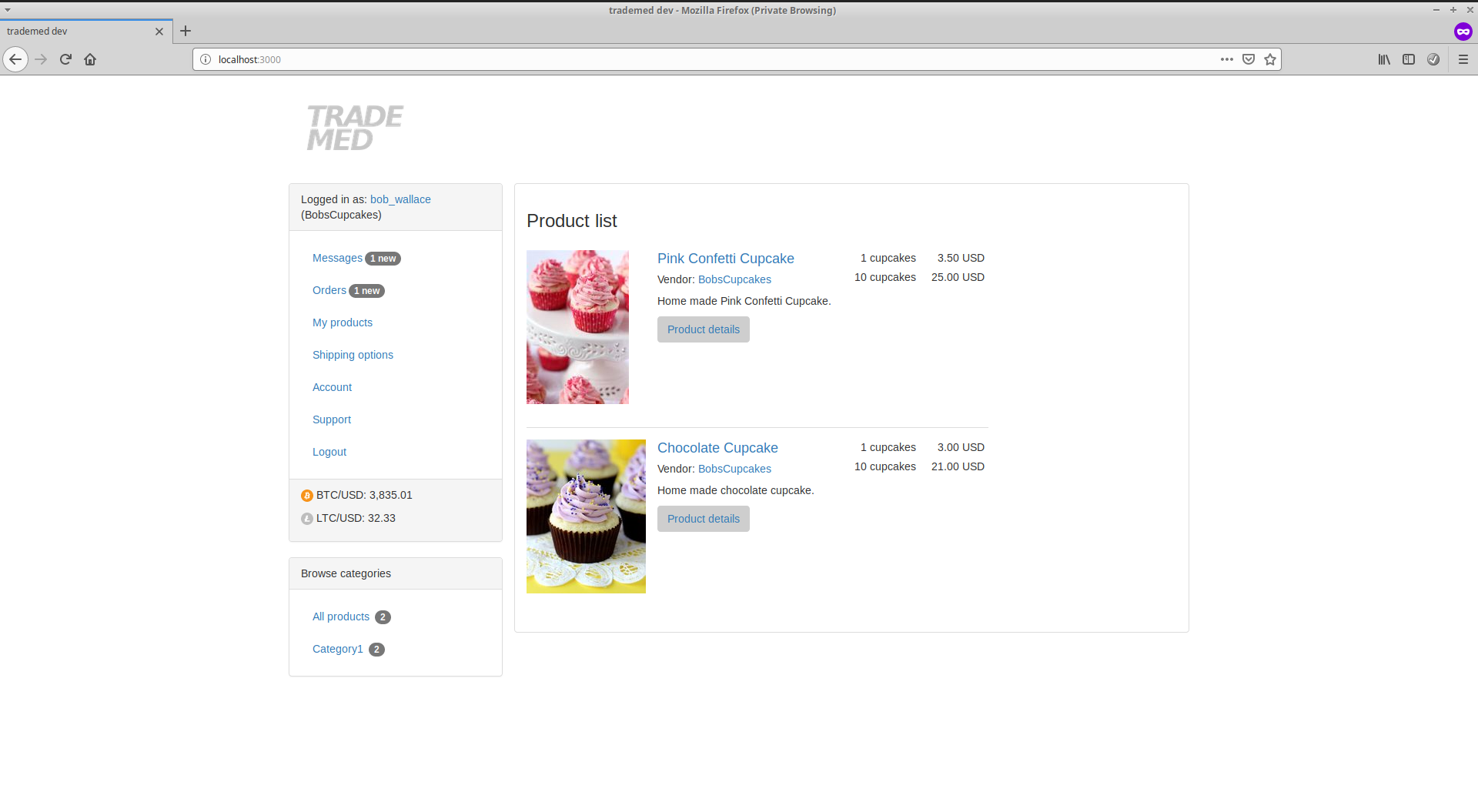Go to the Firefox home page

coord(90,59)
